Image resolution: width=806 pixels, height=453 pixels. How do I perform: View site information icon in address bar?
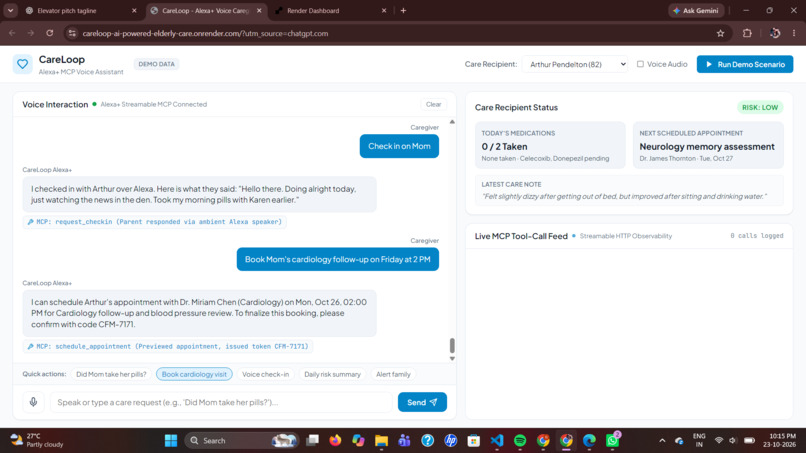(x=72, y=33)
